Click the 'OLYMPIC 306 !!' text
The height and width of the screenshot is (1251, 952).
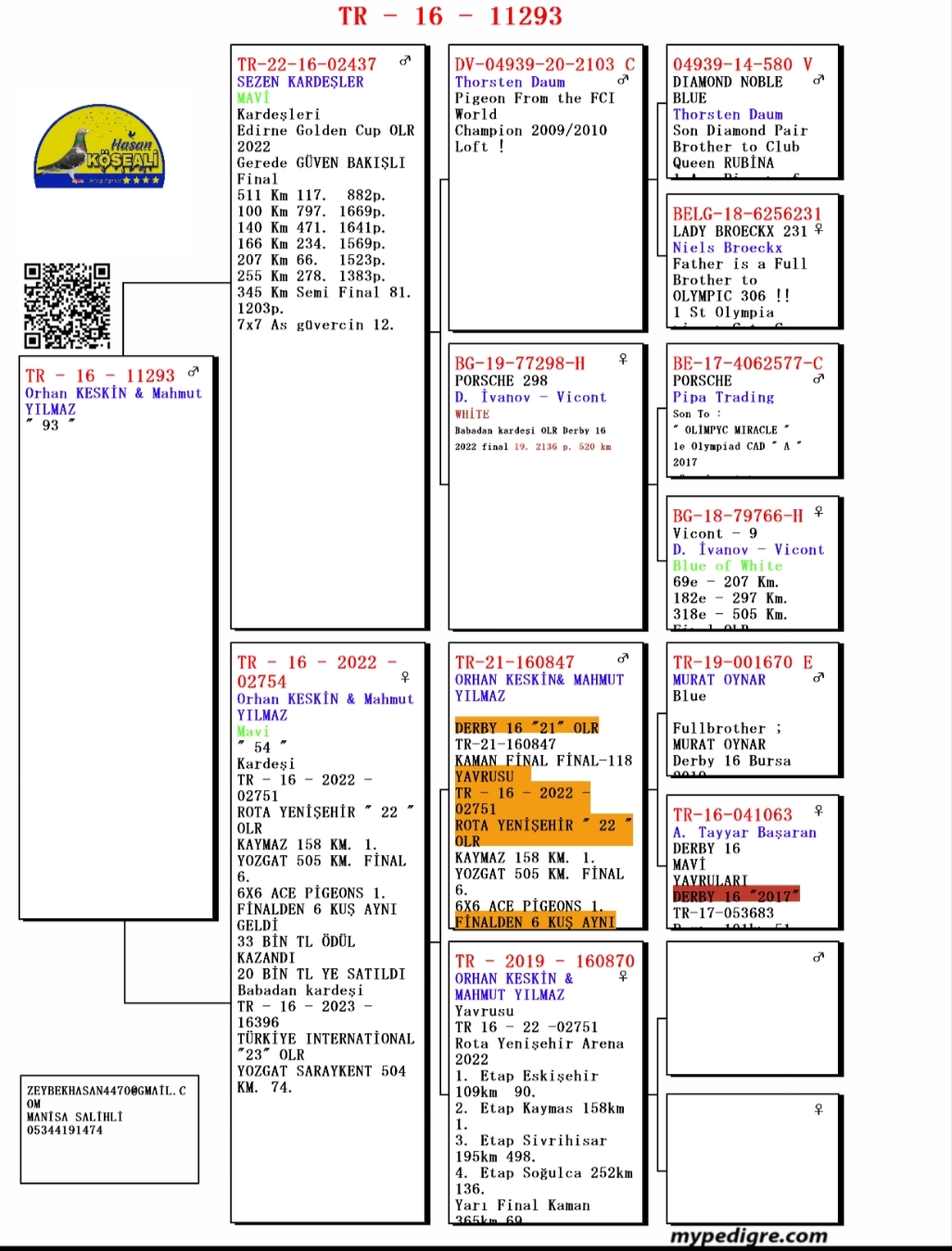(732, 296)
